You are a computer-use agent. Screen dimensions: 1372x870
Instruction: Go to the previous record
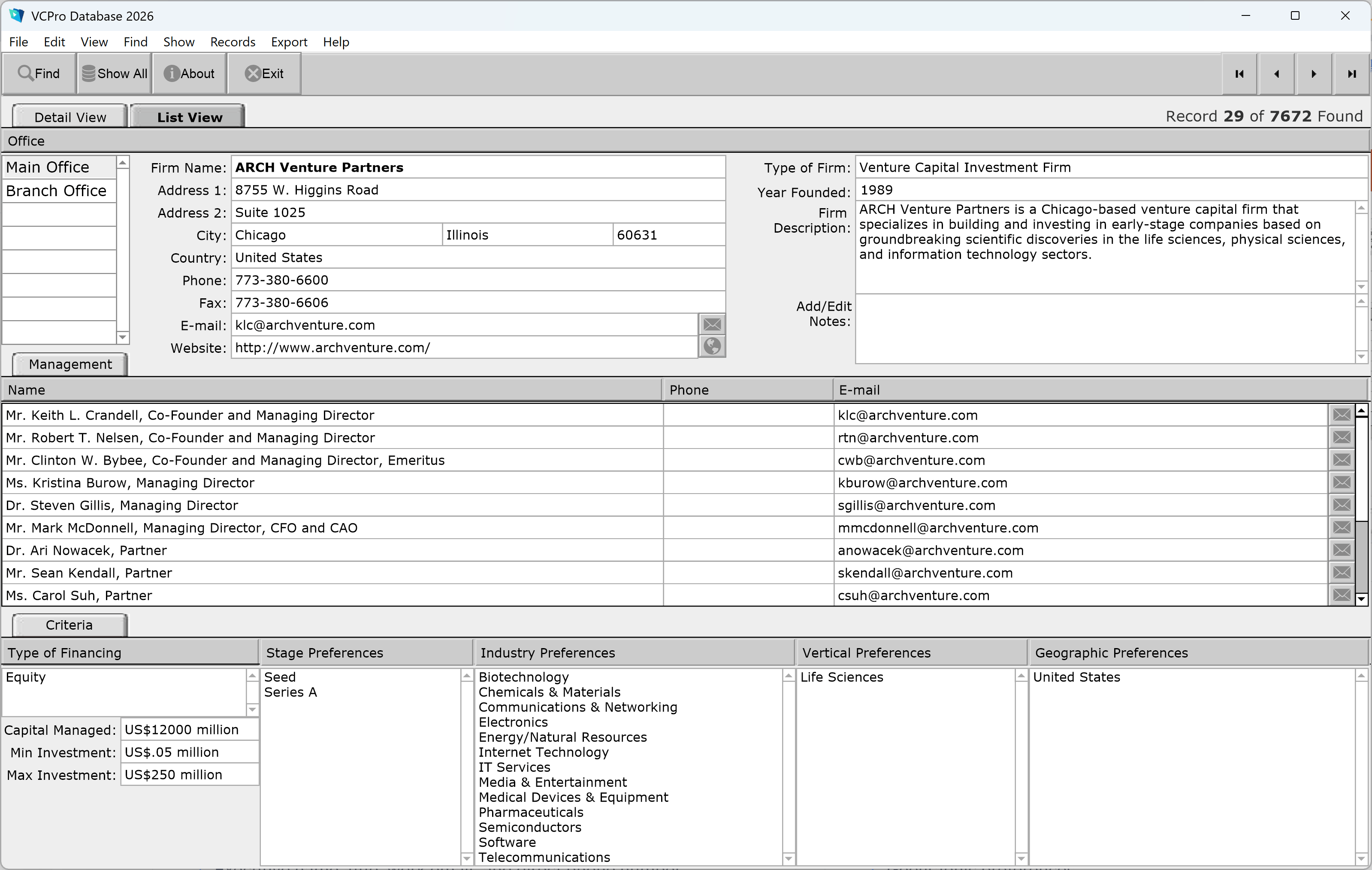[x=1277, y=74]
